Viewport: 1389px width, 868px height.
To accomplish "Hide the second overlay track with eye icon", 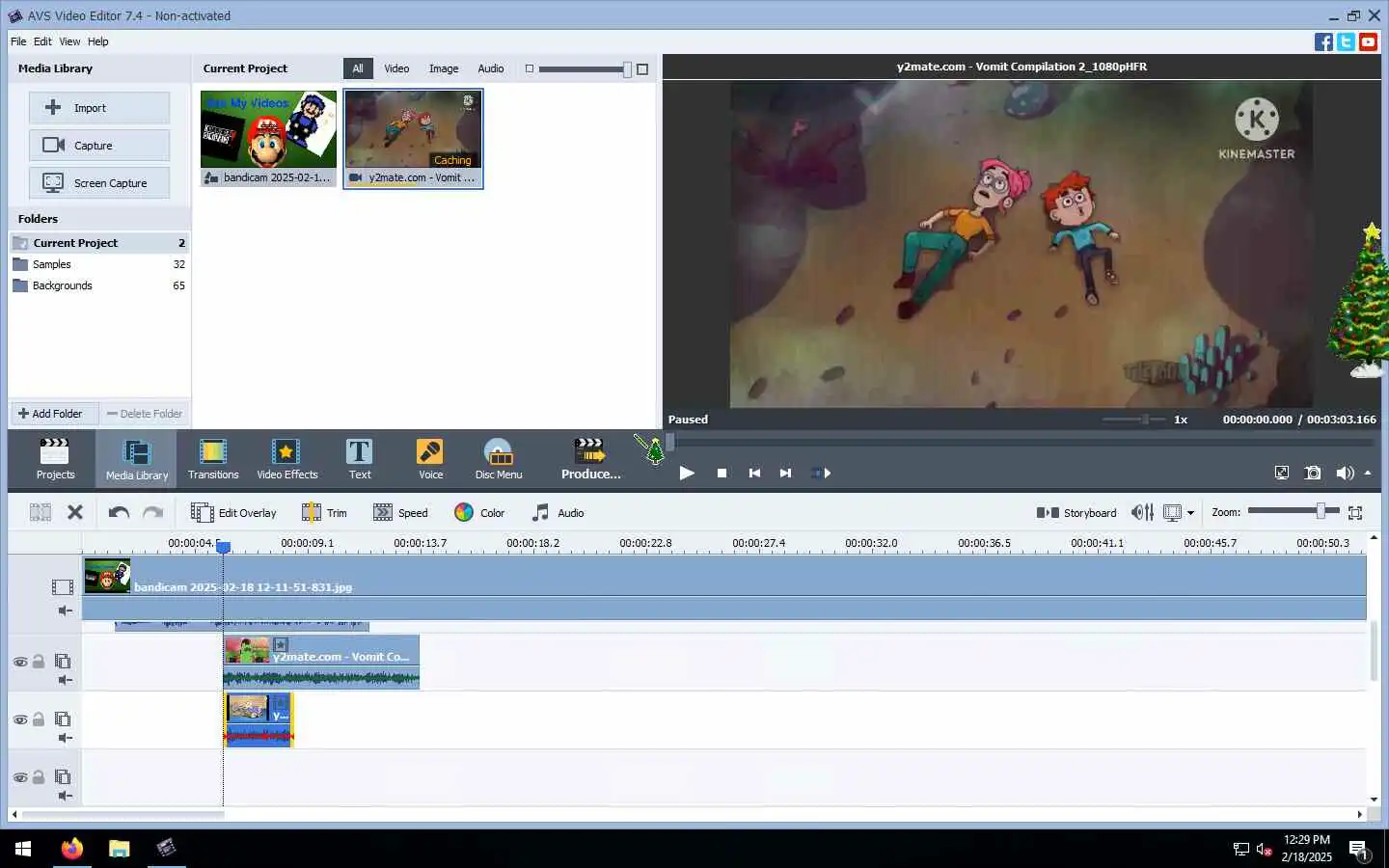I will point(19,719).
